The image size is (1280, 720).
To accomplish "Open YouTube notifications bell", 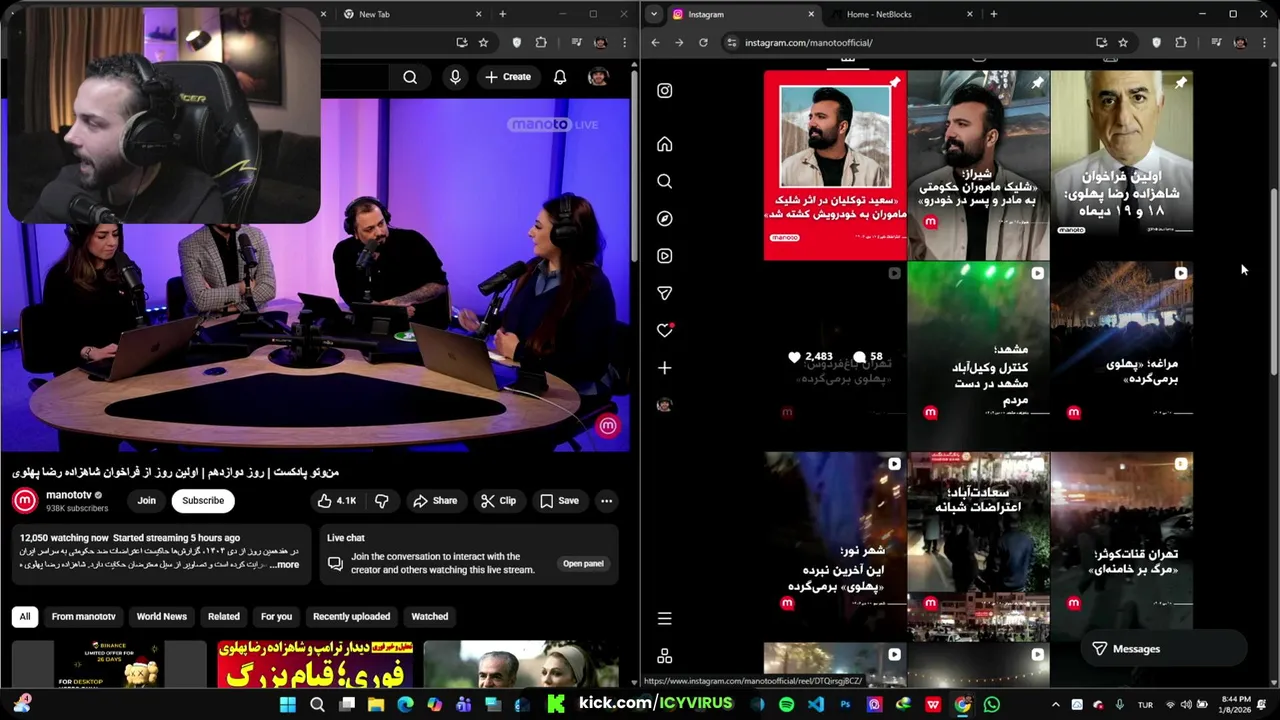I will point(560,77).
